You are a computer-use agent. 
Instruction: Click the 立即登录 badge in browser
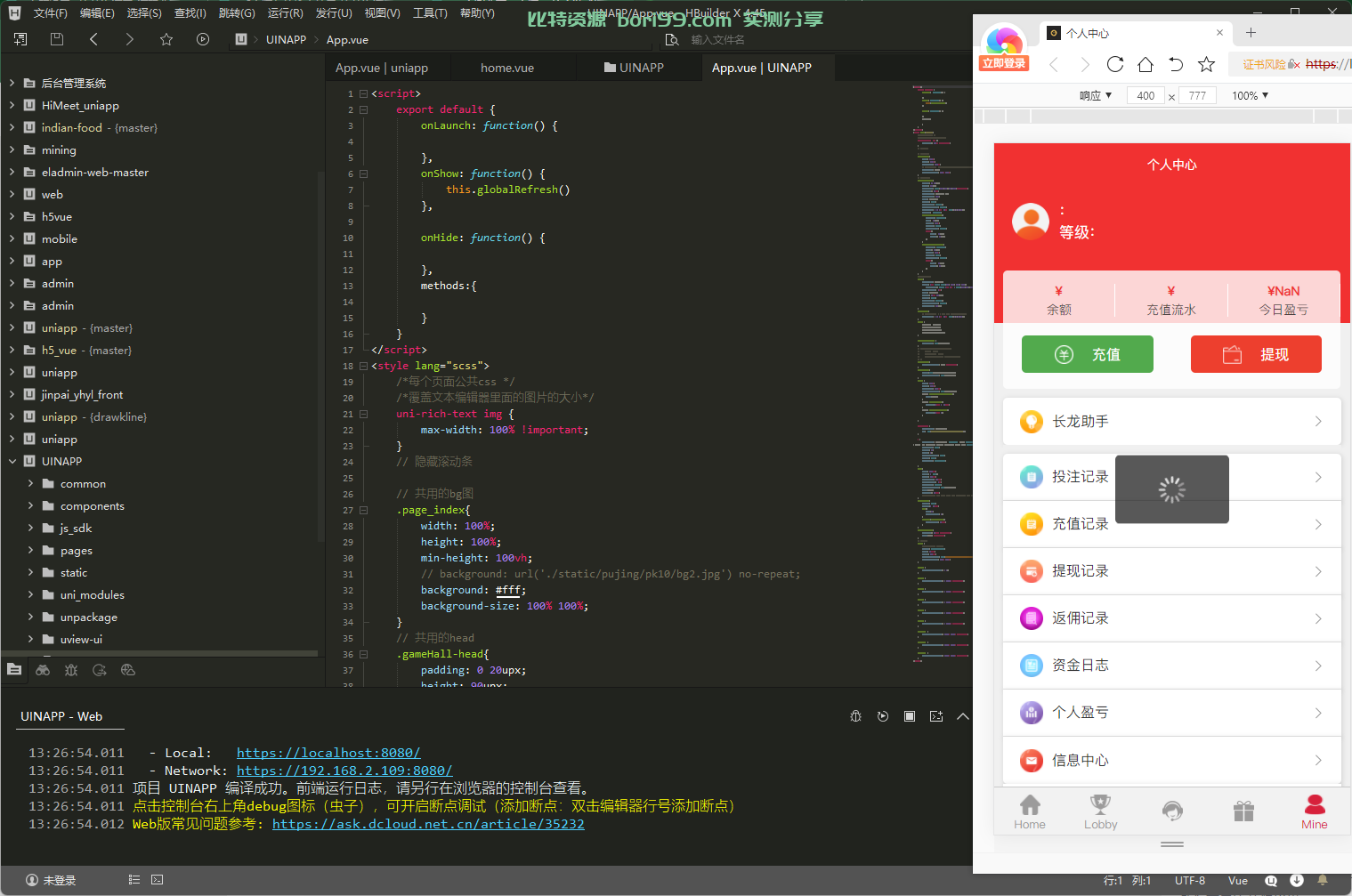coord(1004,63)
